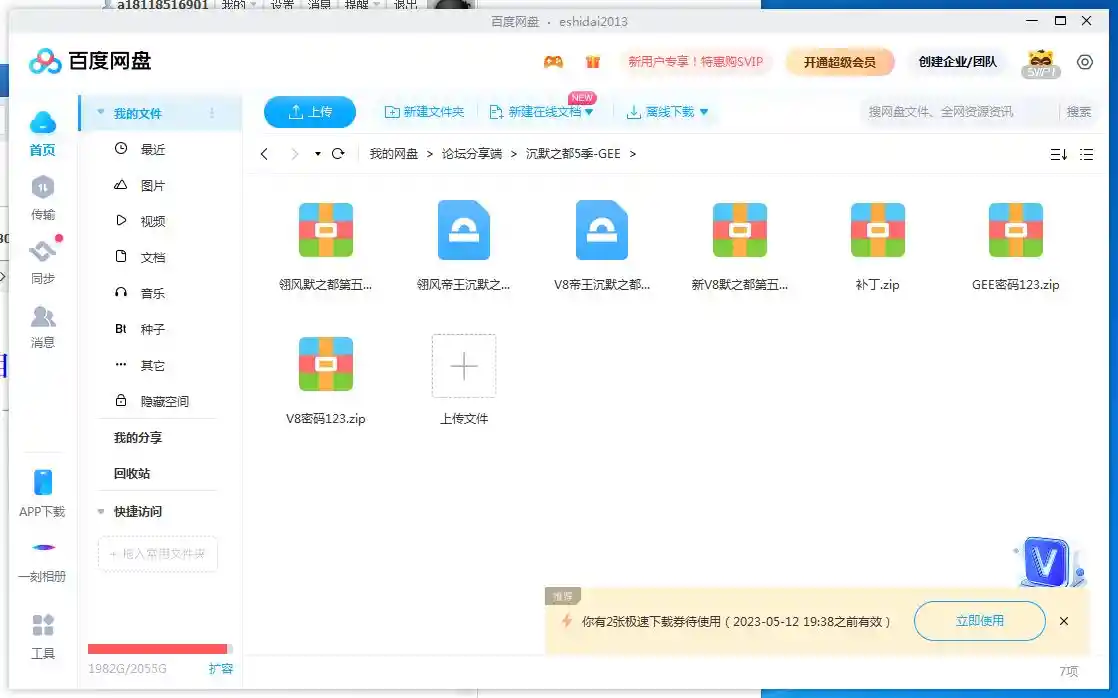Click 设置 in the background window

[282, 4]
